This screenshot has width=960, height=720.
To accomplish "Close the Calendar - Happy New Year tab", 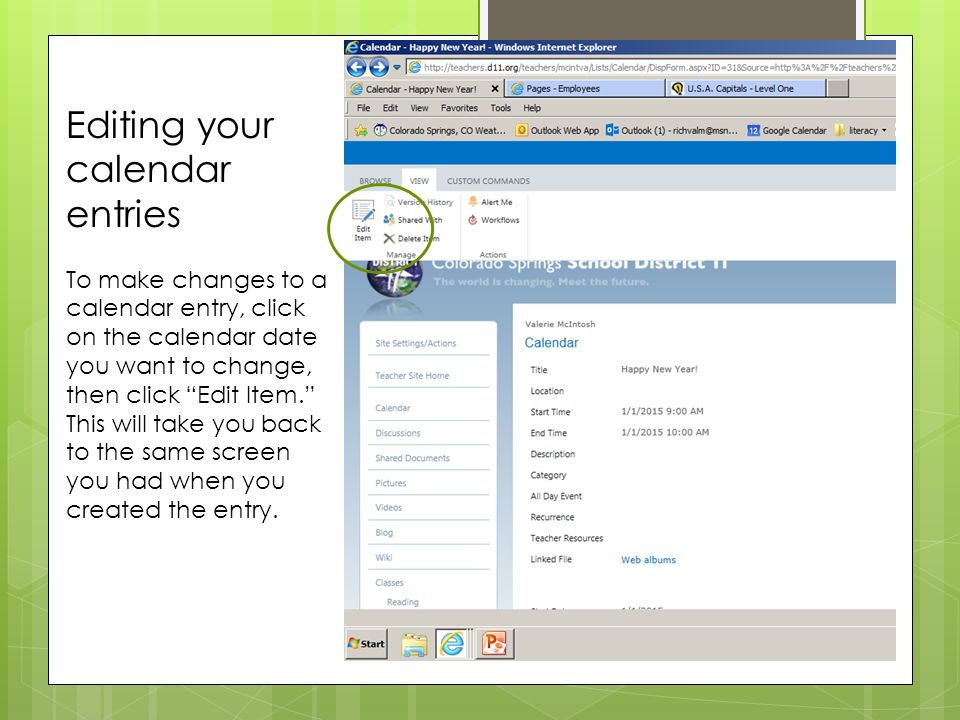I will pyautogui.click(x=495, y=89).
